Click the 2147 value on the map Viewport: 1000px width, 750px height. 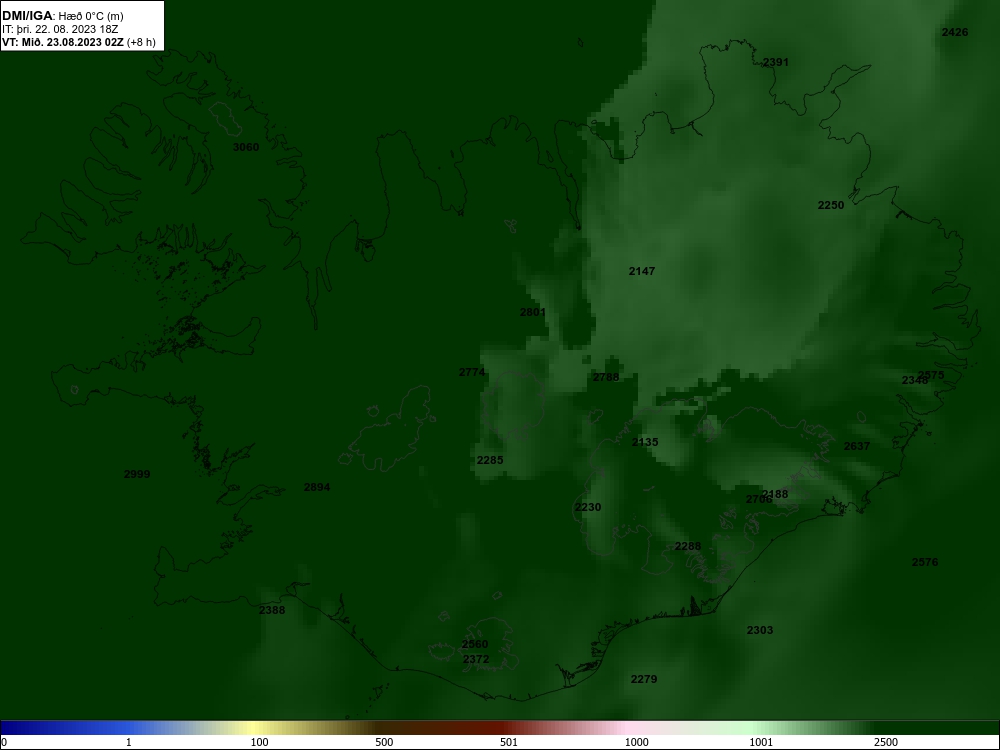coord(642,271)
